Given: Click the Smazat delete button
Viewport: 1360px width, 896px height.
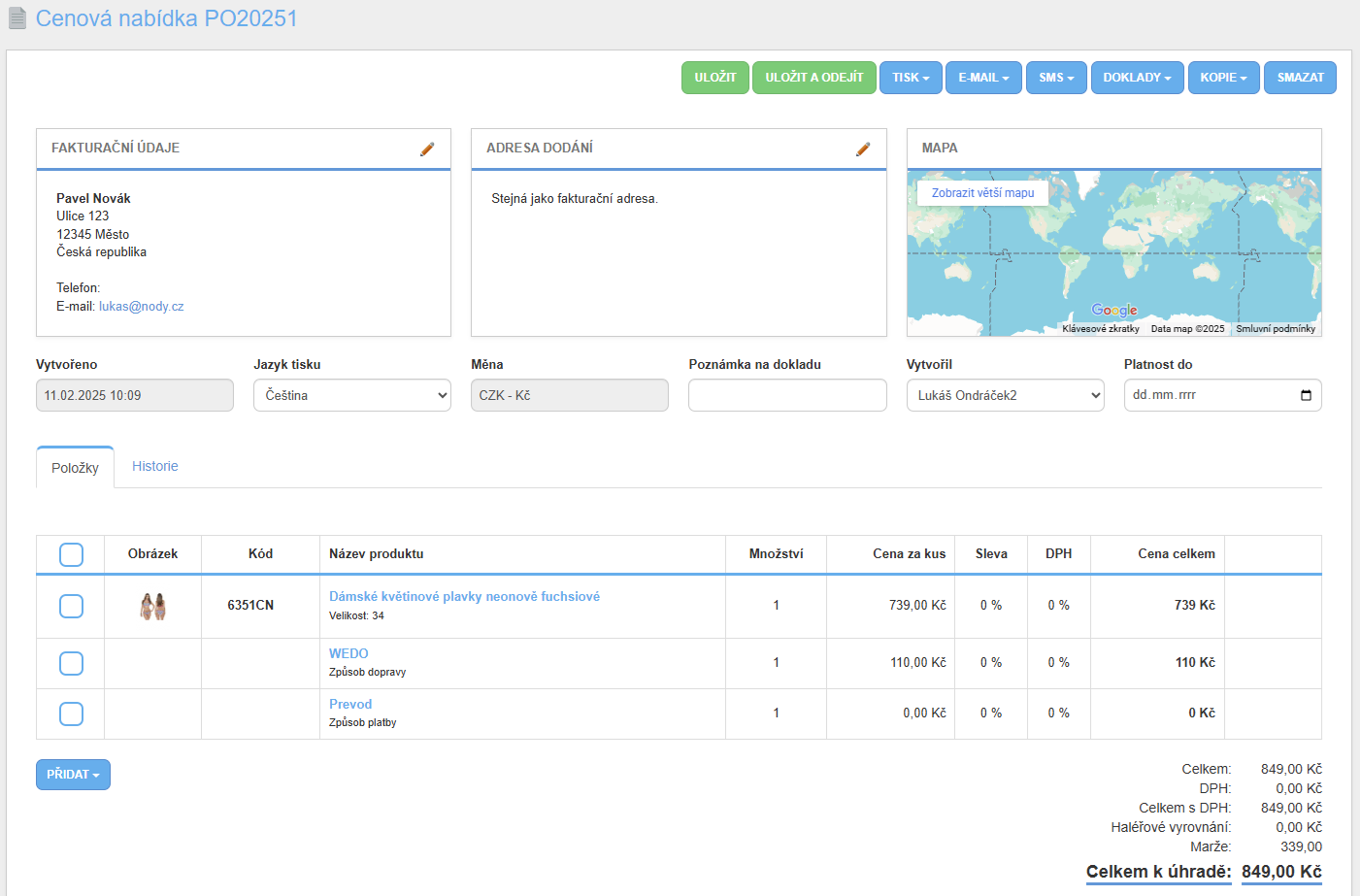Looking at the screenshot, I should point(1300,78).
